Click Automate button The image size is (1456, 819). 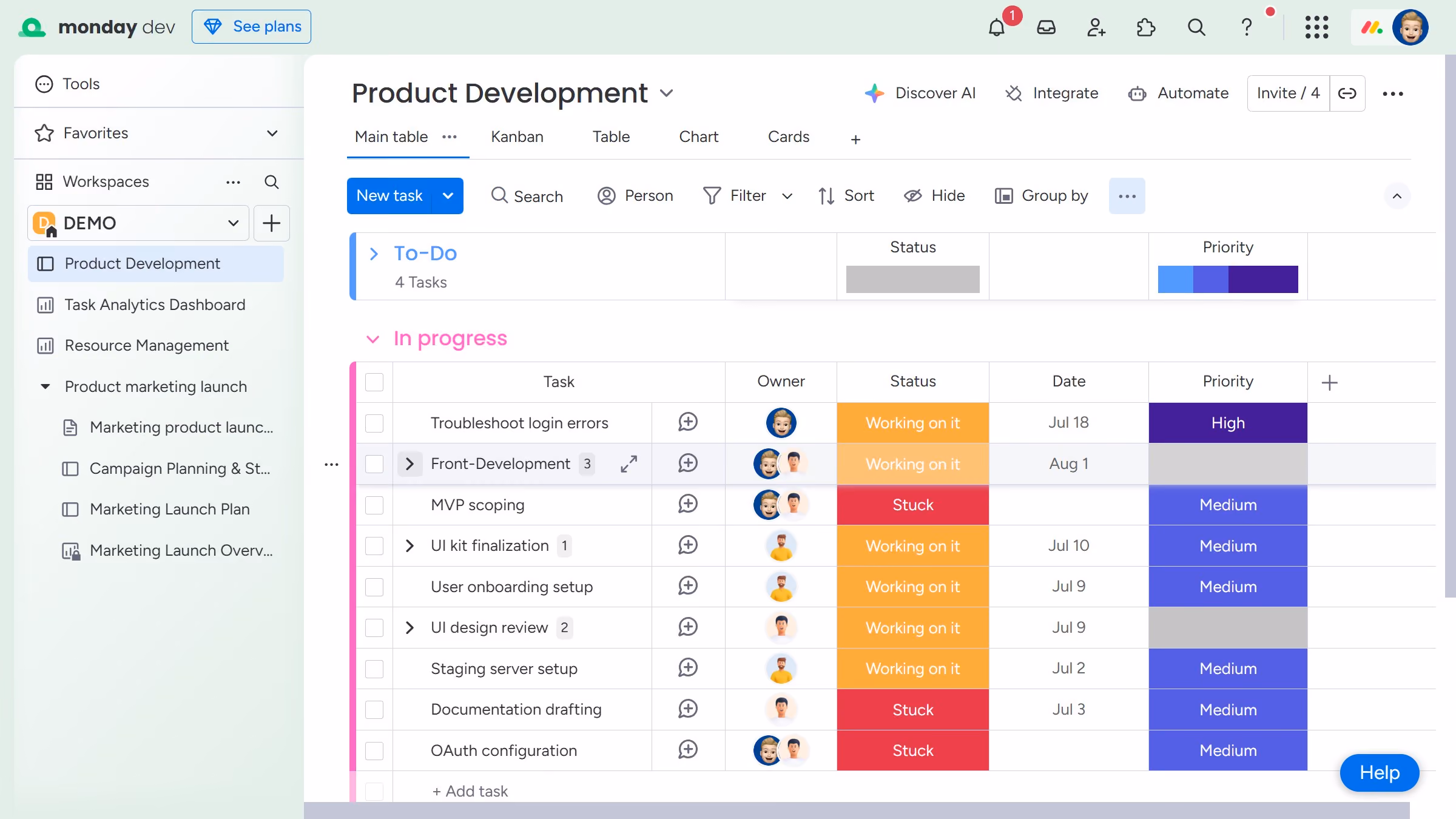tap(1178, 93)
